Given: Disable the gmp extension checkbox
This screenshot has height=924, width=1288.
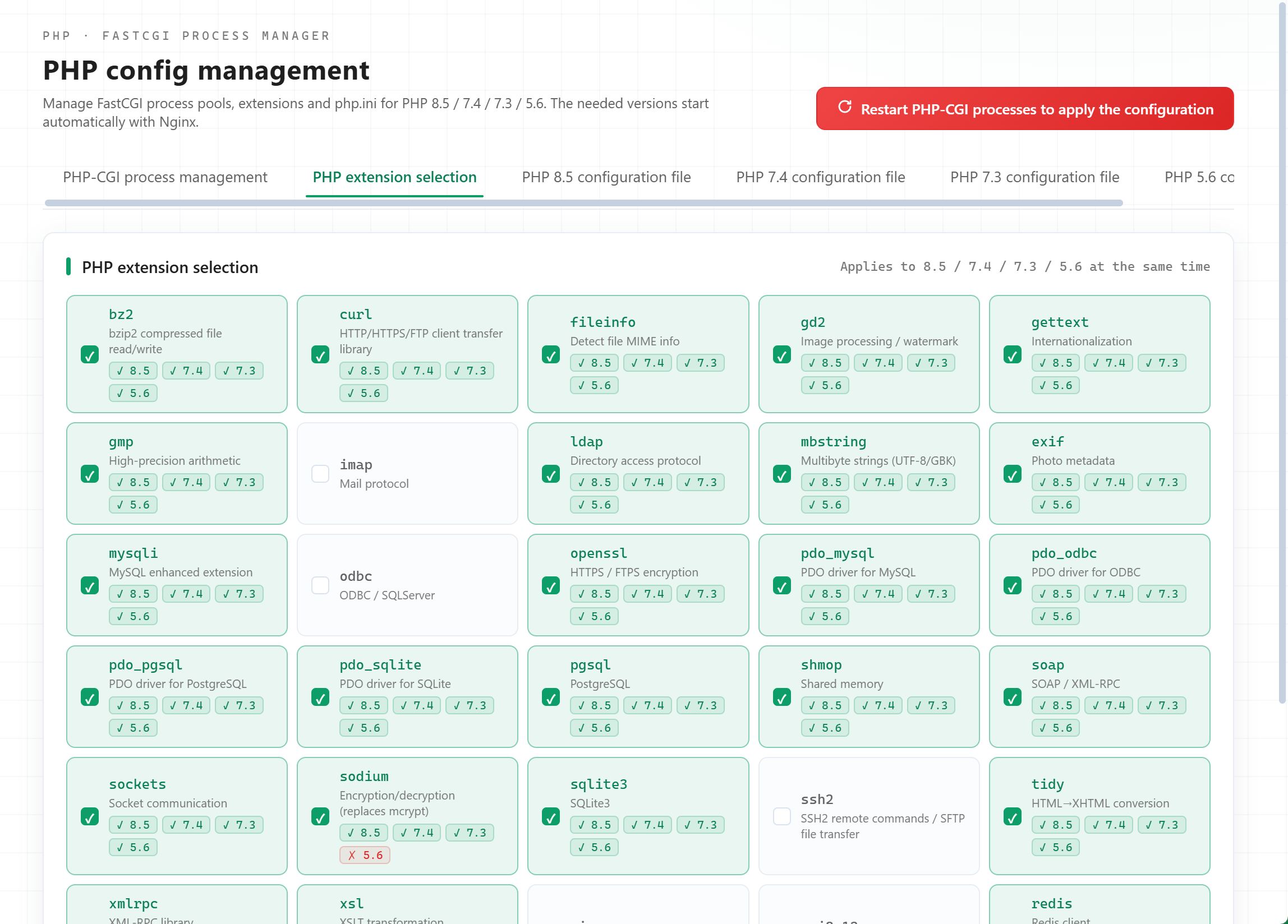Looking at the screenshot, I should 90,474.
